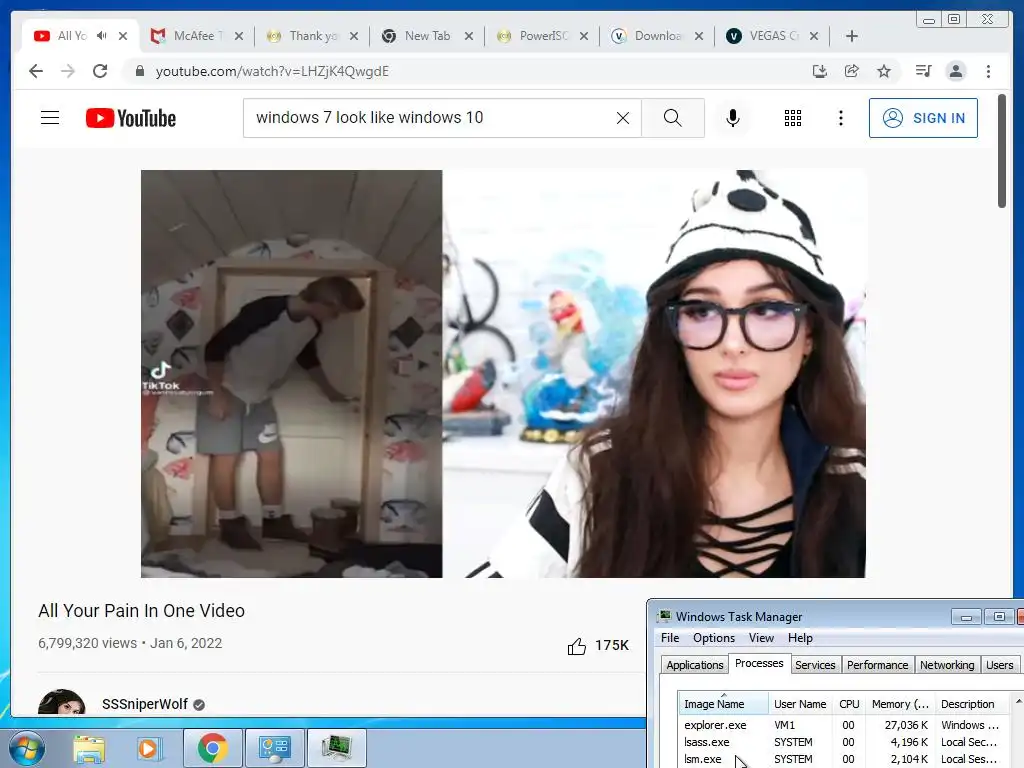Open Windows Media Player from the taskbar
The height and width of the screenshot is (768, 1024).
[x=148, y=748]
